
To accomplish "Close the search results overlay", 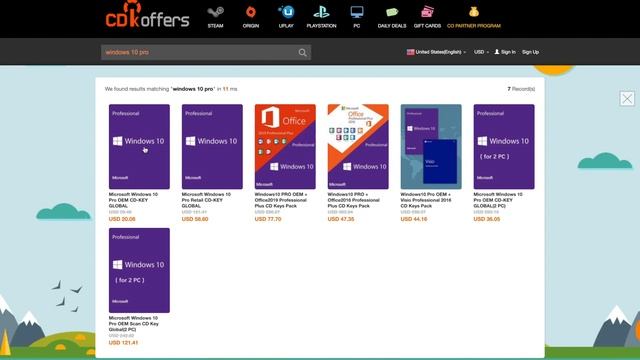I will point(627,98).
